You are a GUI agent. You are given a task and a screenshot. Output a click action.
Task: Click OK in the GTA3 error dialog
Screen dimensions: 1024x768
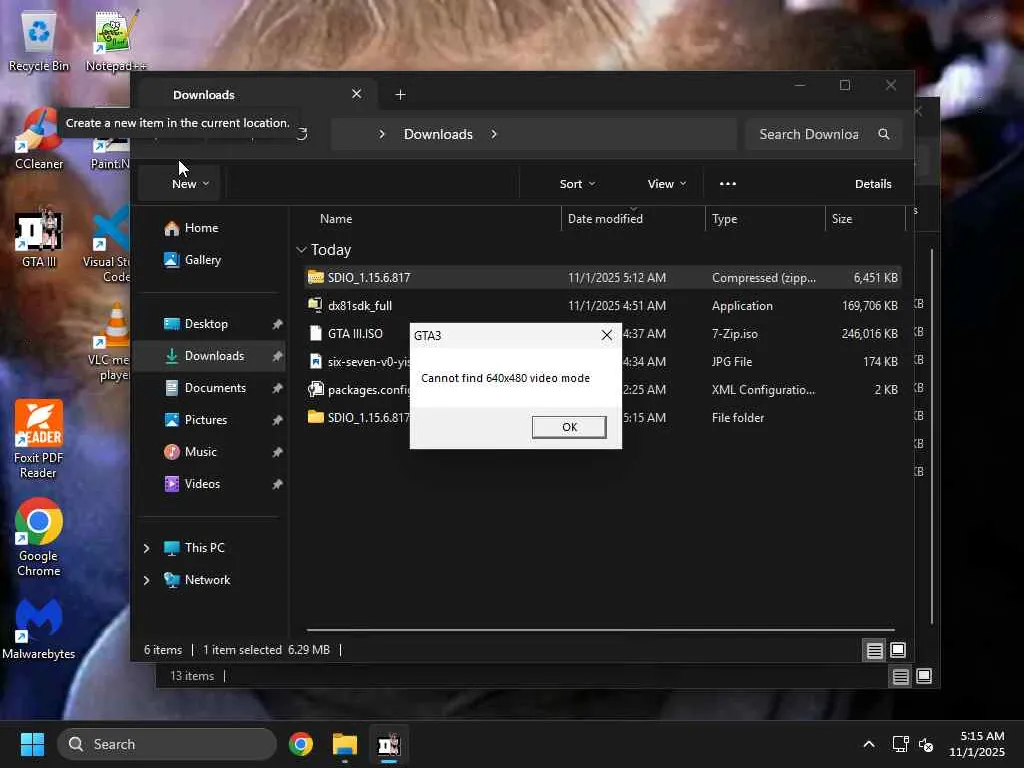point(569,427)
